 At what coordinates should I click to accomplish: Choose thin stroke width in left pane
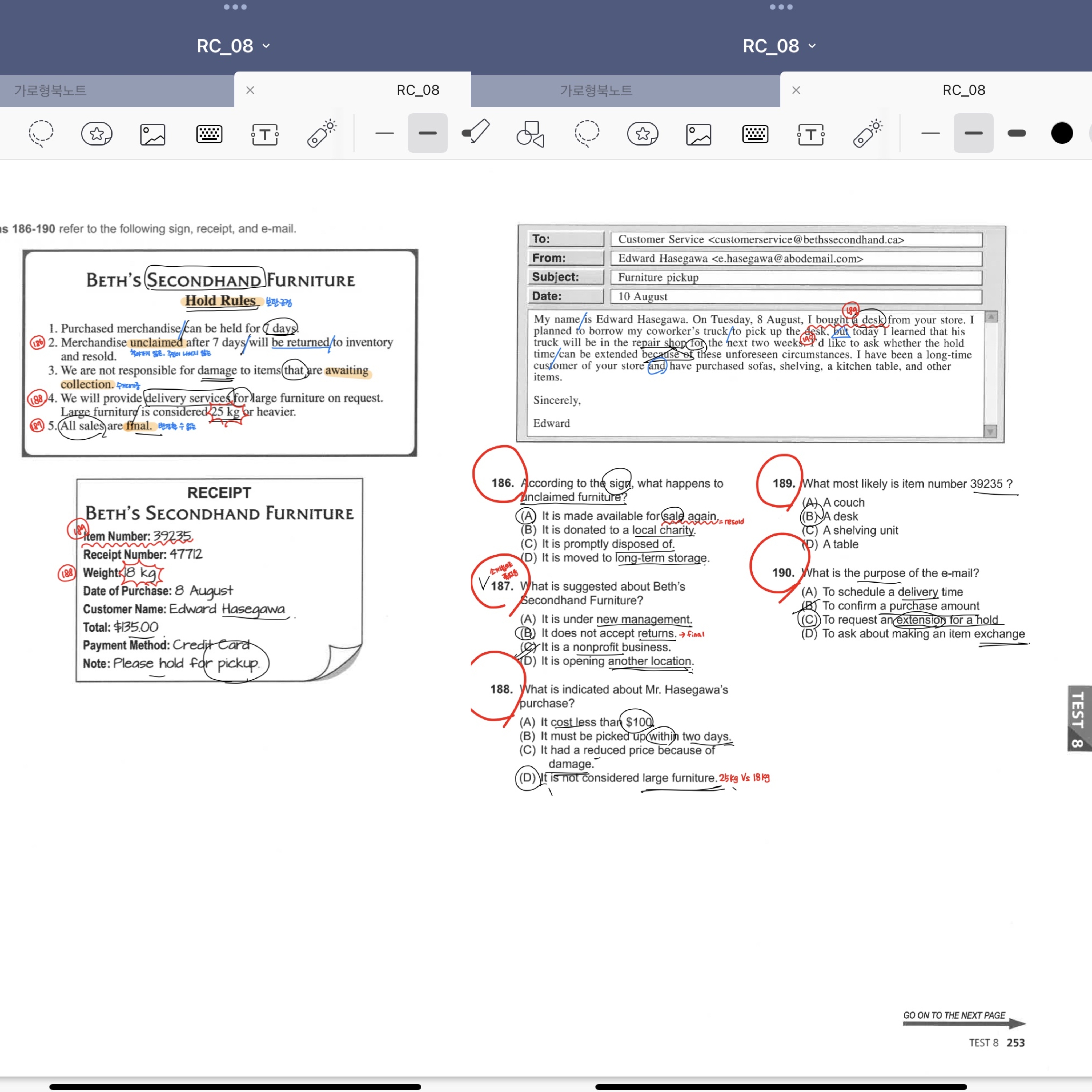pyautogui.click(x=384, y=133)
